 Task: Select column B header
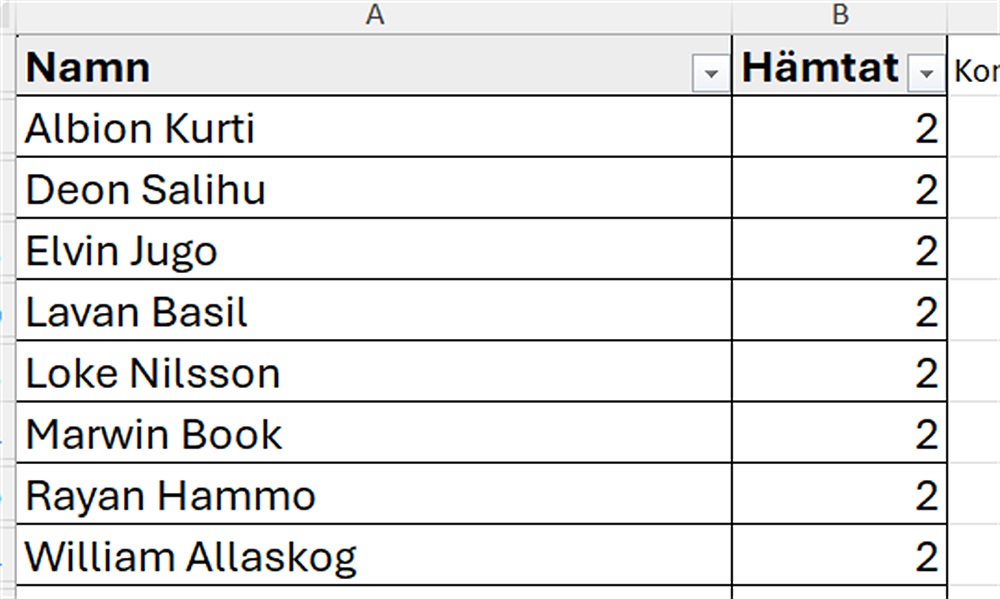pyautogui.click(x=839, y=15)
